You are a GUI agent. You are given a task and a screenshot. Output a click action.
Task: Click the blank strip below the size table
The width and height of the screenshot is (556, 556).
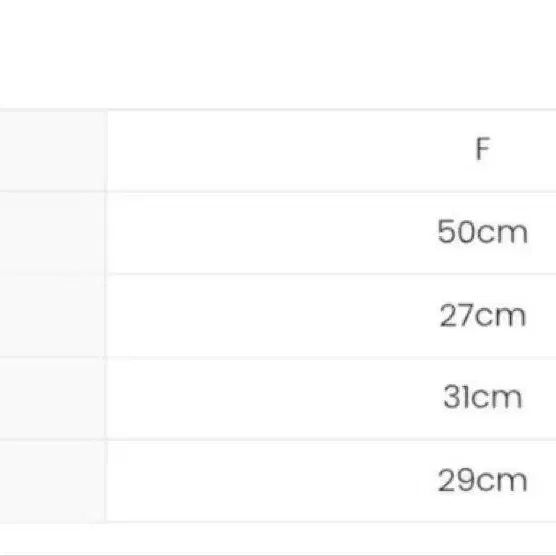tap(278, 538)
